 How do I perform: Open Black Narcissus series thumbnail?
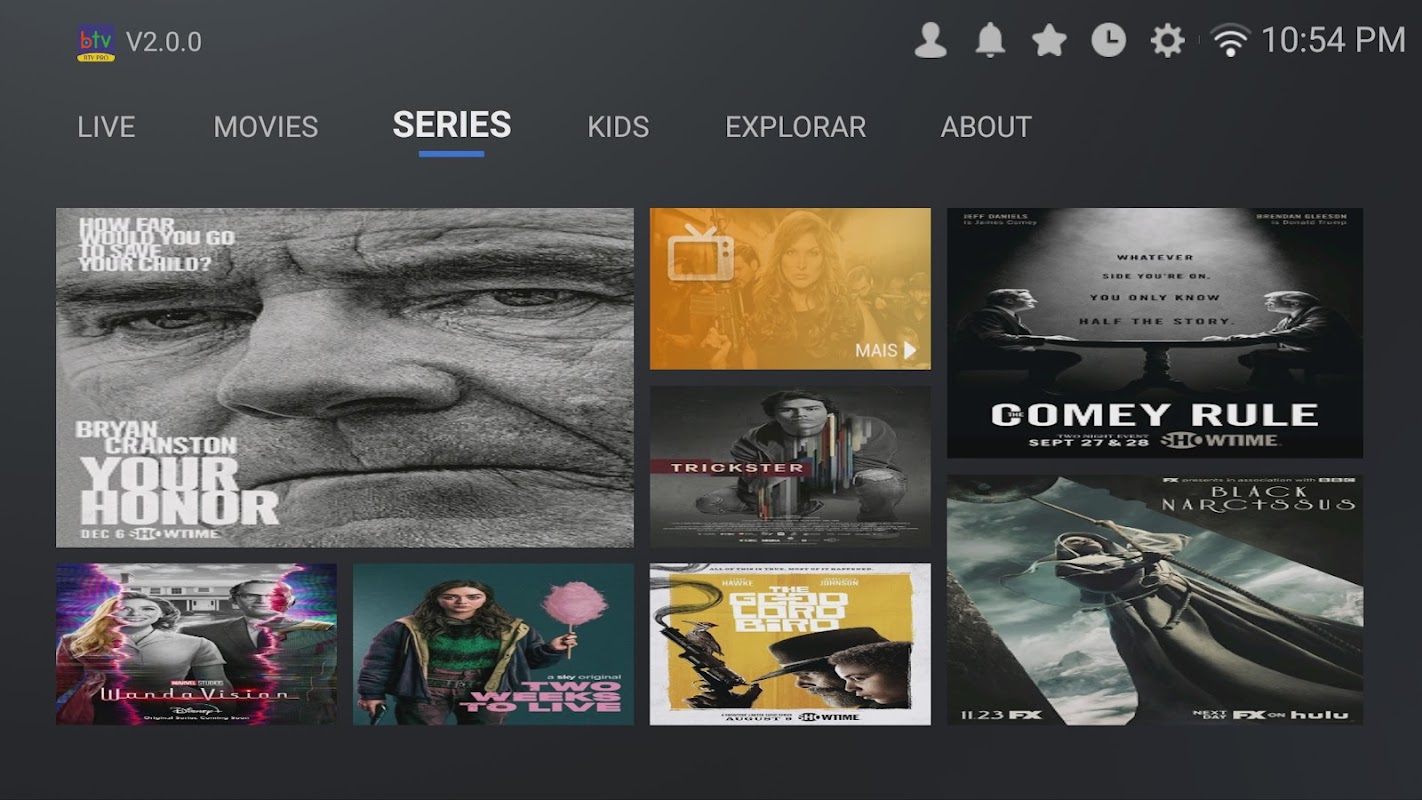click(1155, 600)
